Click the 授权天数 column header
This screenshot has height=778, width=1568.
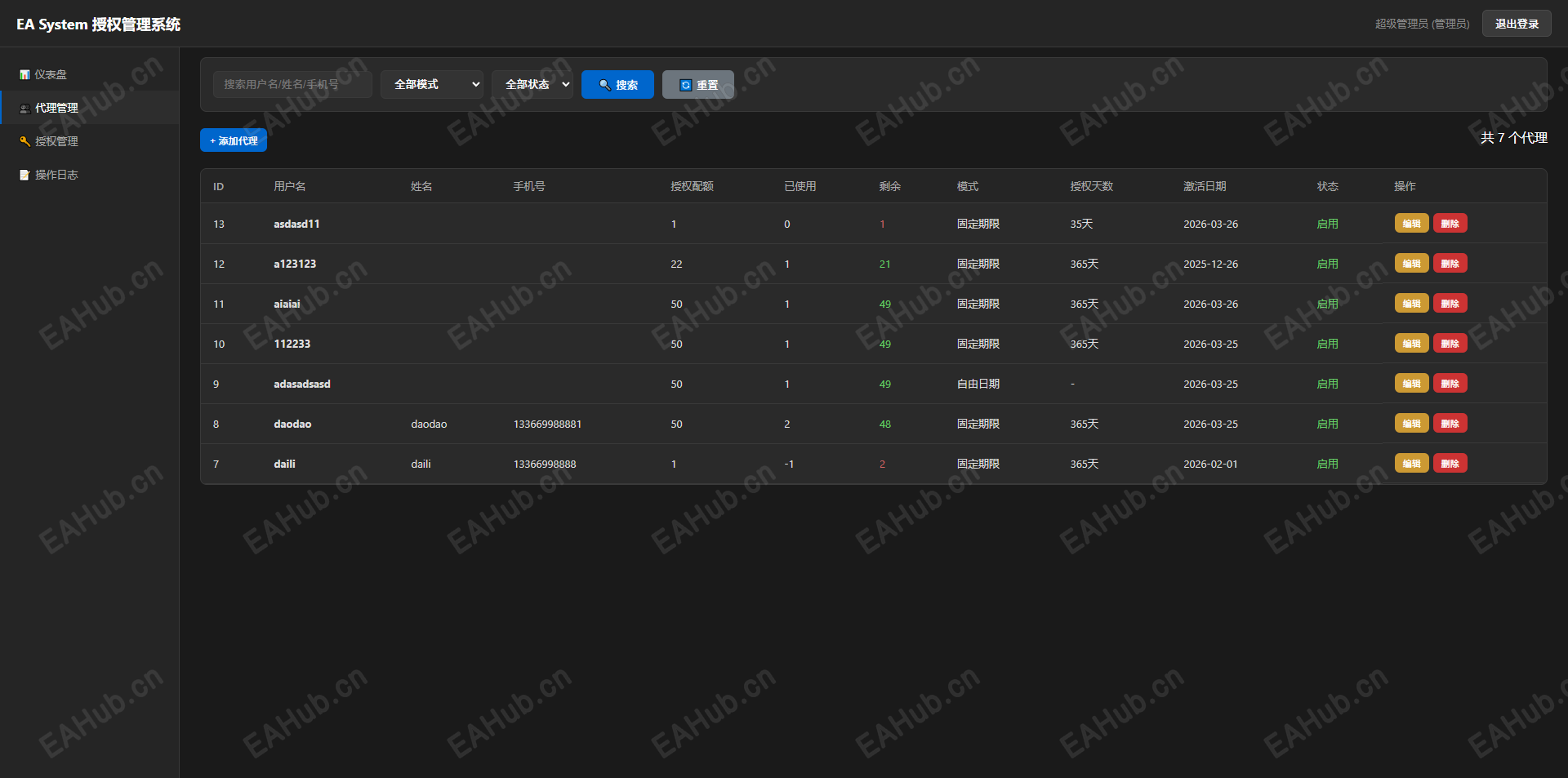click(x=1092, y=186)
